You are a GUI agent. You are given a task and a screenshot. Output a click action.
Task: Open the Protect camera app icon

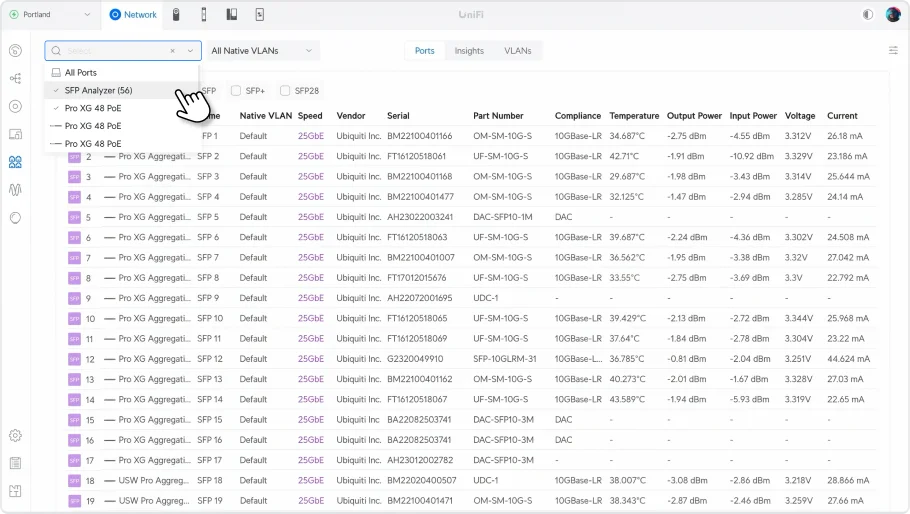[x=176, y=15]
